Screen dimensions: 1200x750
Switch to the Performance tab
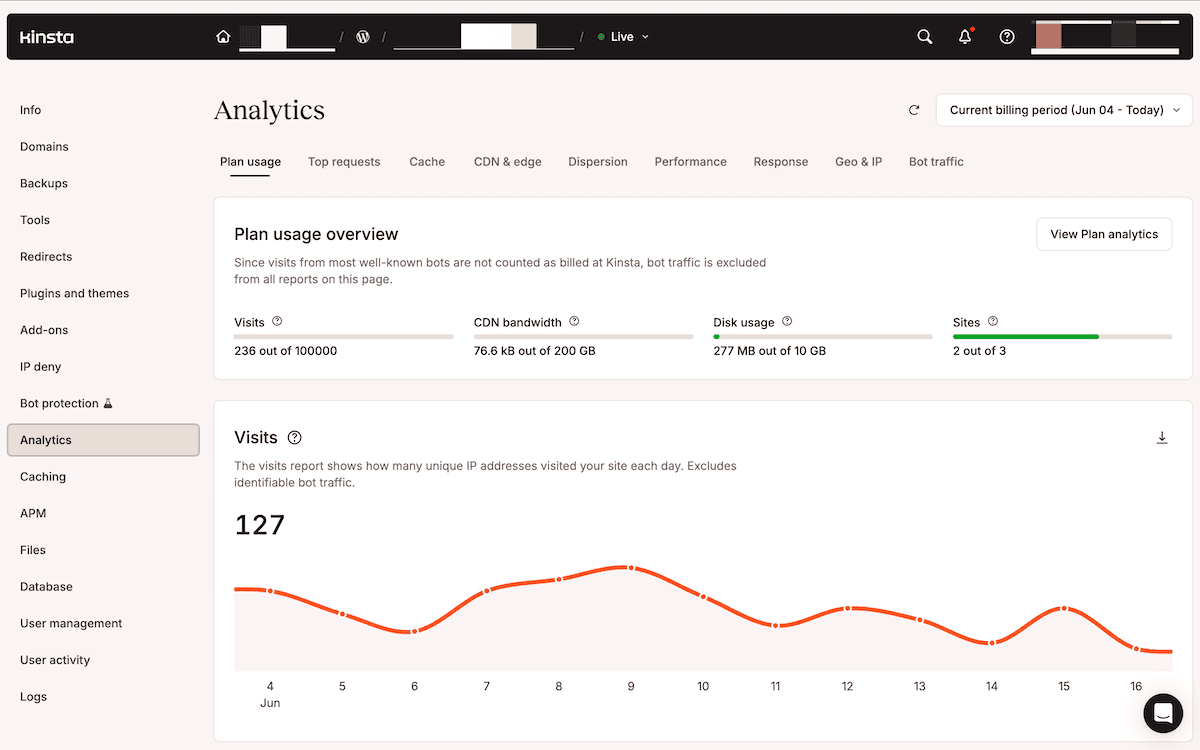click(x=691, y=162)
